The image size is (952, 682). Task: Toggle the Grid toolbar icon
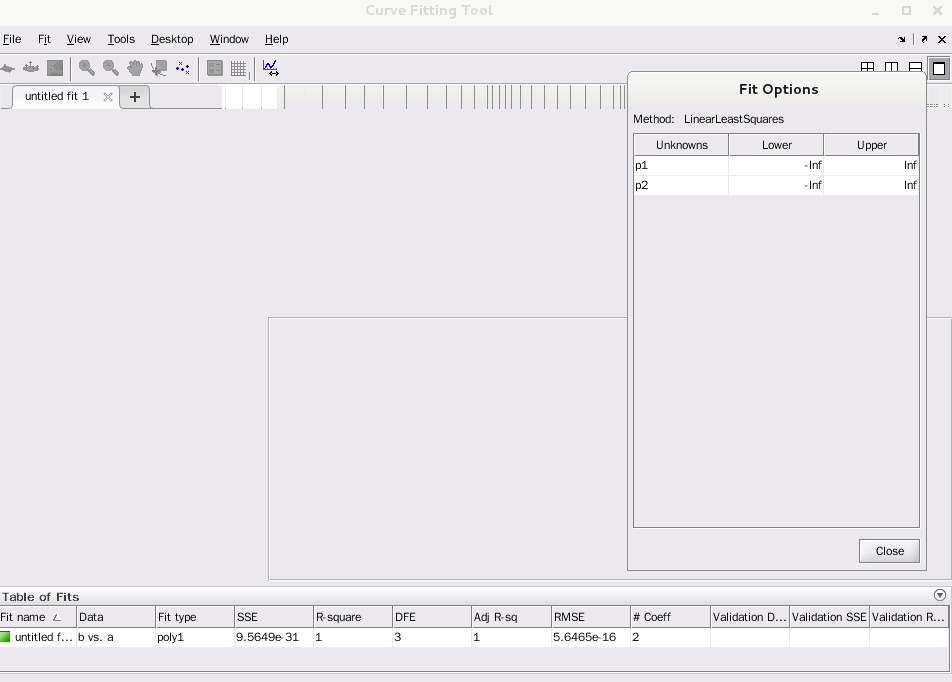239,68
